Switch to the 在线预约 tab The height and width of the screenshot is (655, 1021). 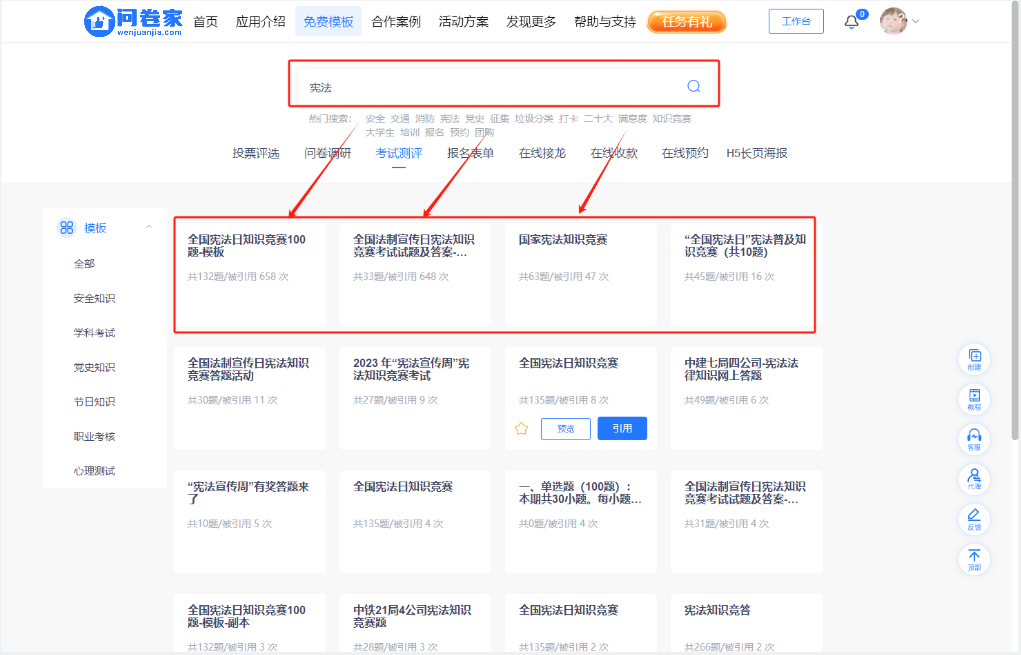click(684, 153)
